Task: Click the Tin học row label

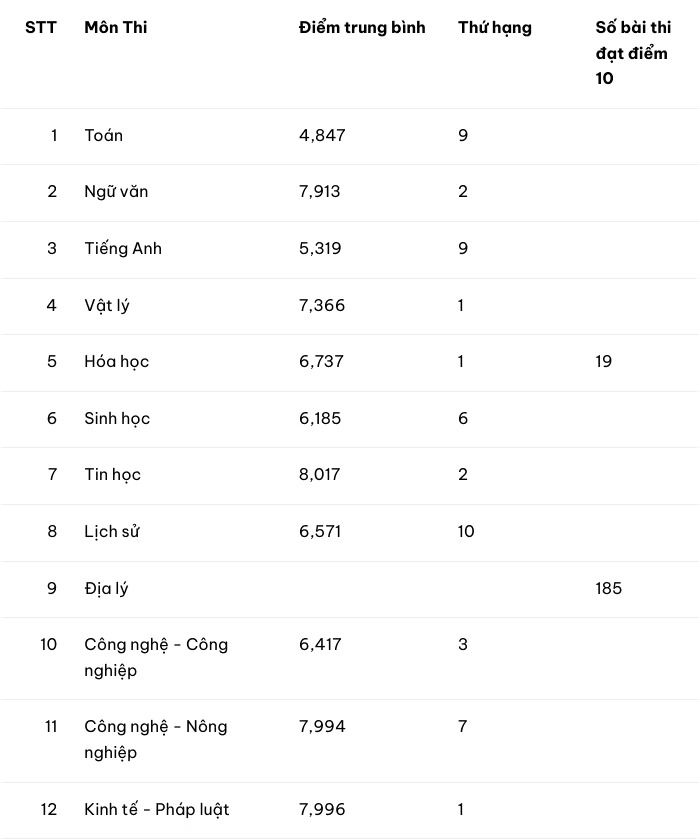Action: click(x=112, y=475)
